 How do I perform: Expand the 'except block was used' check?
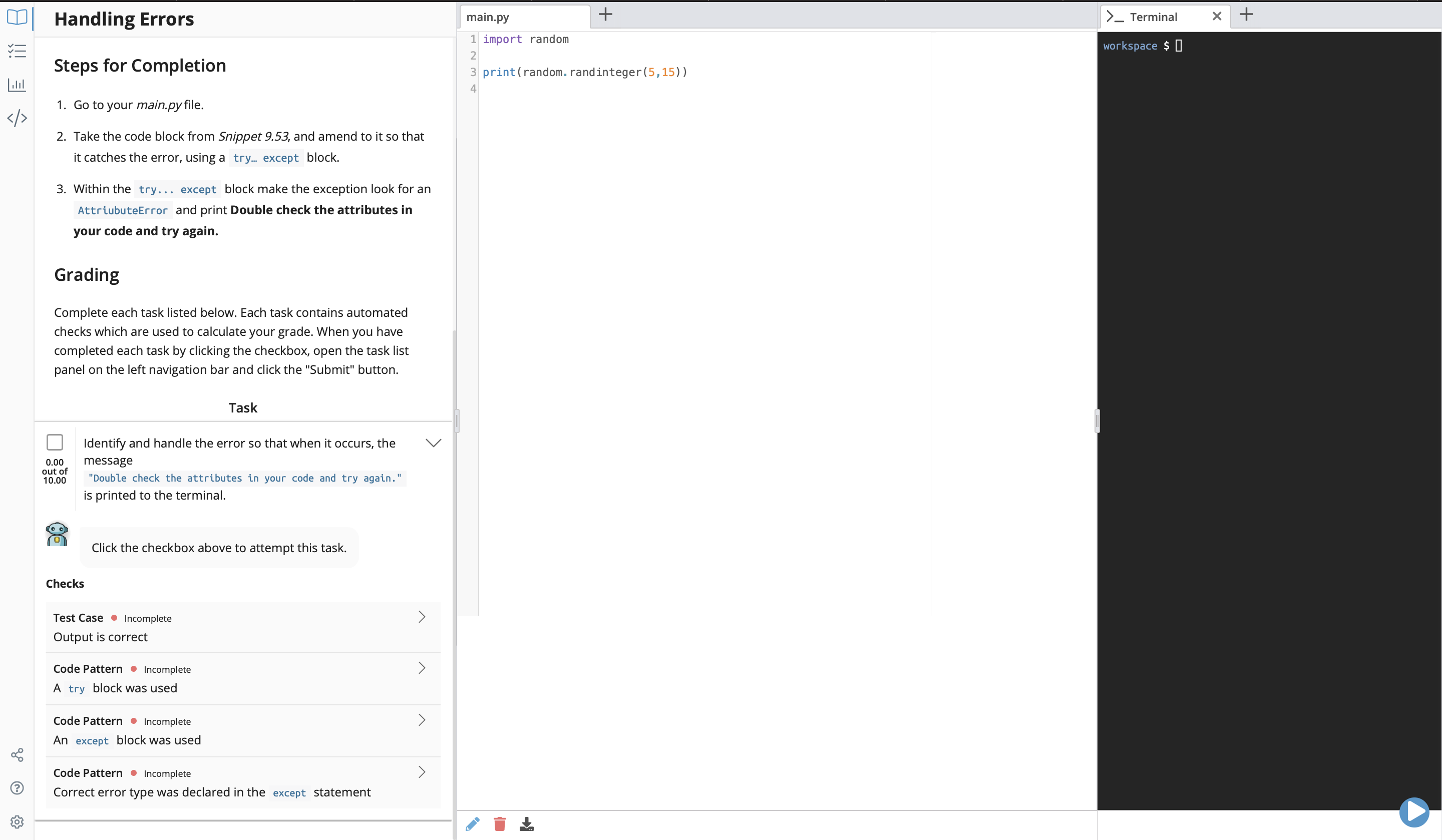pyautogui.click(x=422, y=720)
